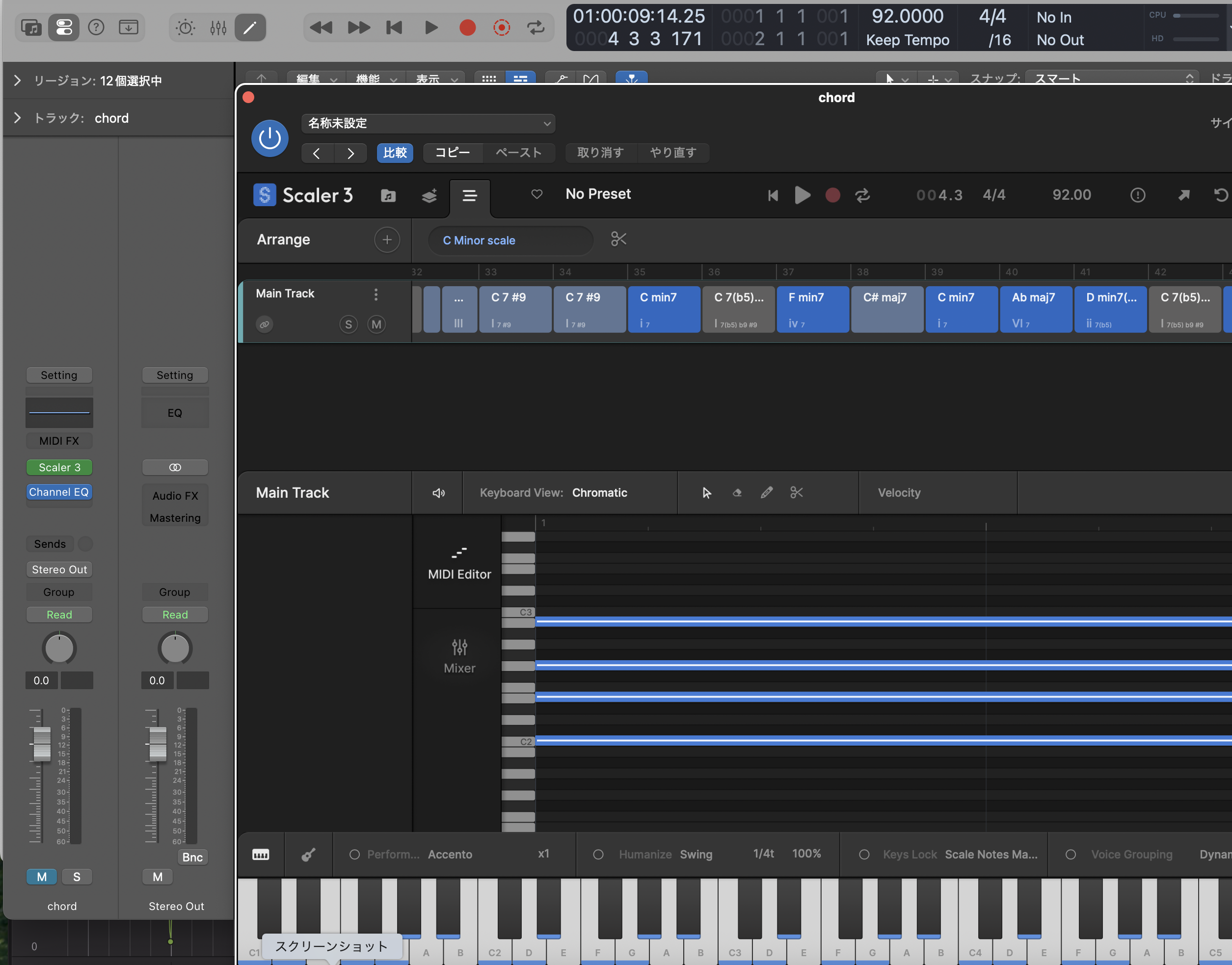Open Scaler's info circle icon
Image resolution: width=1232 pixels, height=965 pixels.
1138,195
